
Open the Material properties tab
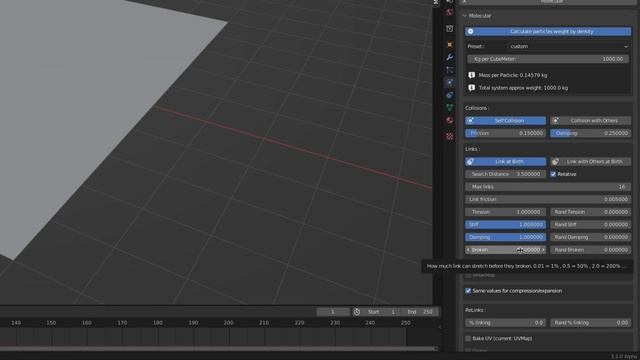pos(449,120)
